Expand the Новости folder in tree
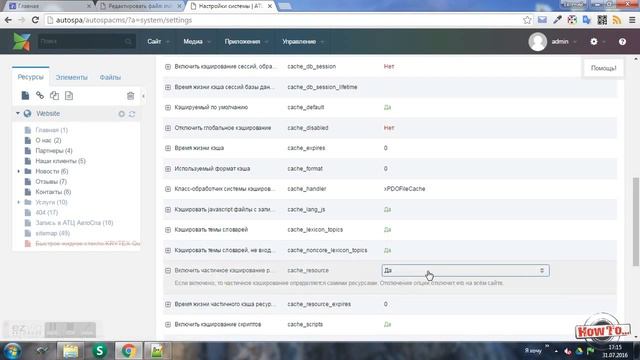The image size is (640, 360). pos(19,171)
